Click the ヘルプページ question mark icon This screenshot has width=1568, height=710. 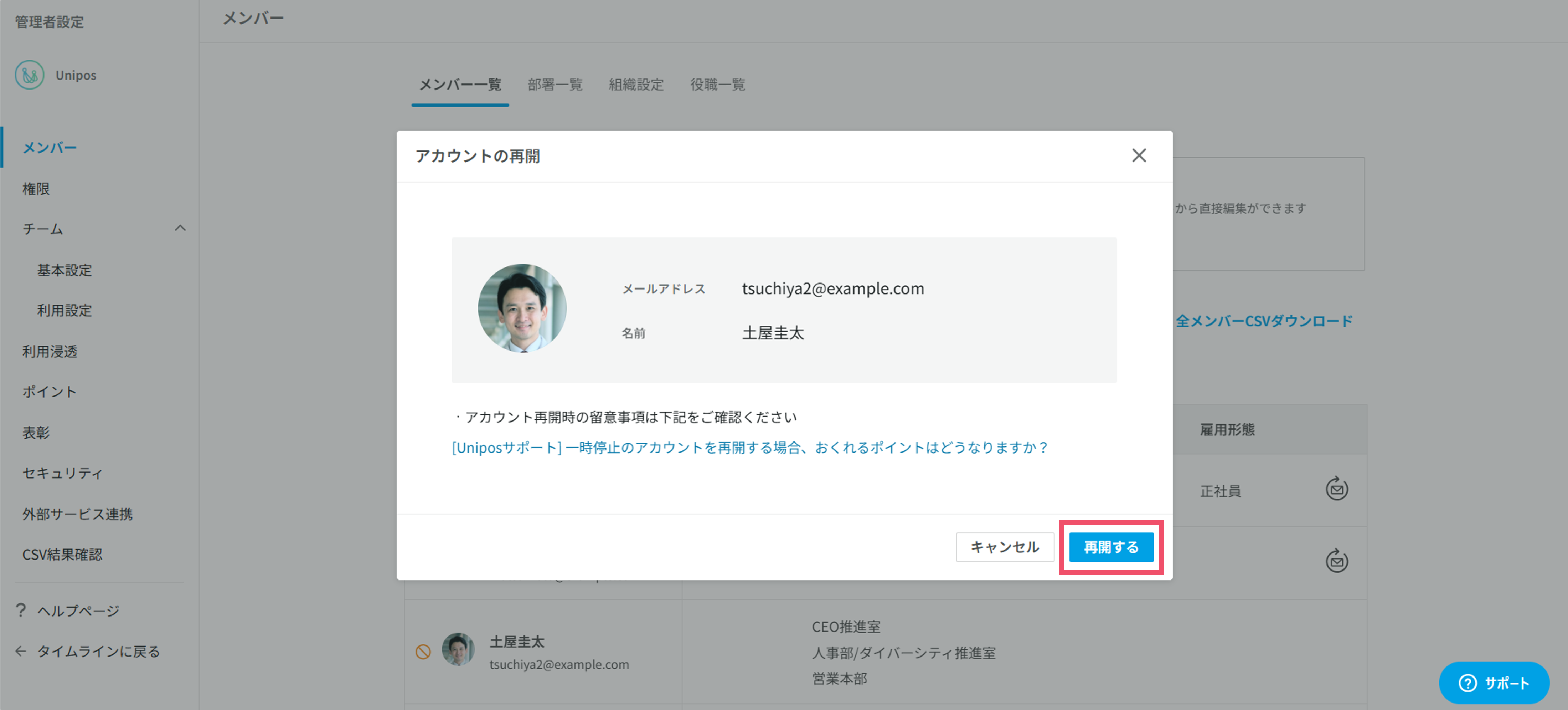pos(21,610)
